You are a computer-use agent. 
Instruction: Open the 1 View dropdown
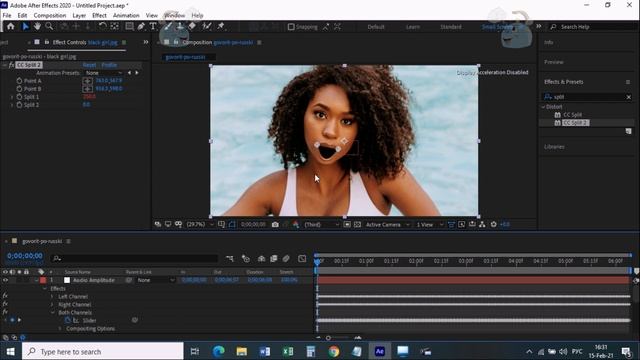point(430,224)
